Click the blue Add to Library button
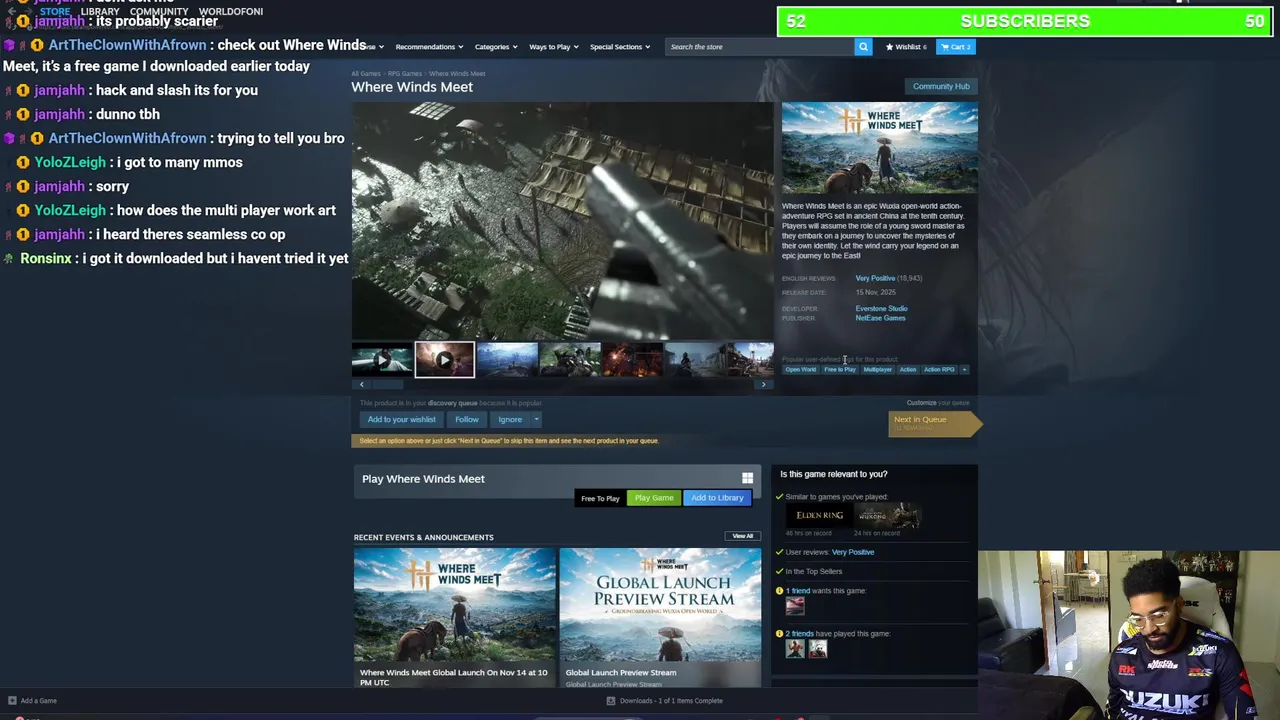The image size is (1280, 720). click(717, 498)
